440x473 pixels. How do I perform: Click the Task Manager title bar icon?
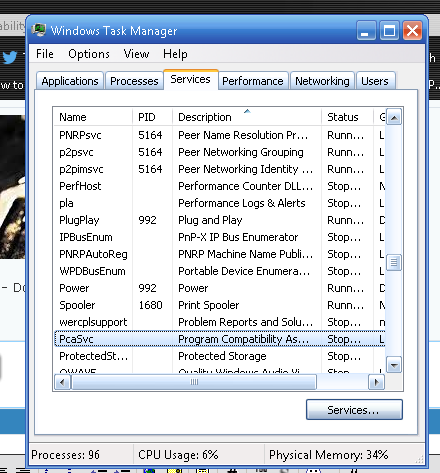(x=39, y=30)
